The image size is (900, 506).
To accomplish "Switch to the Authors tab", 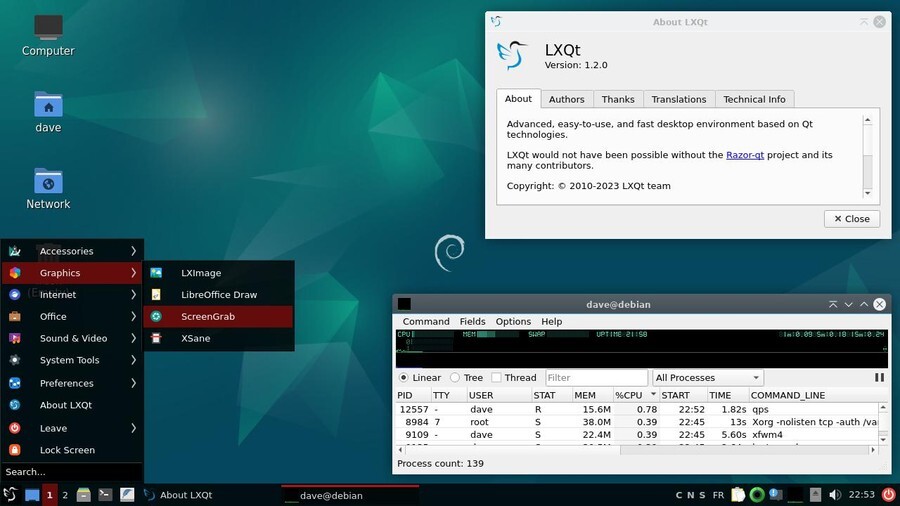I will pos(567,99).
